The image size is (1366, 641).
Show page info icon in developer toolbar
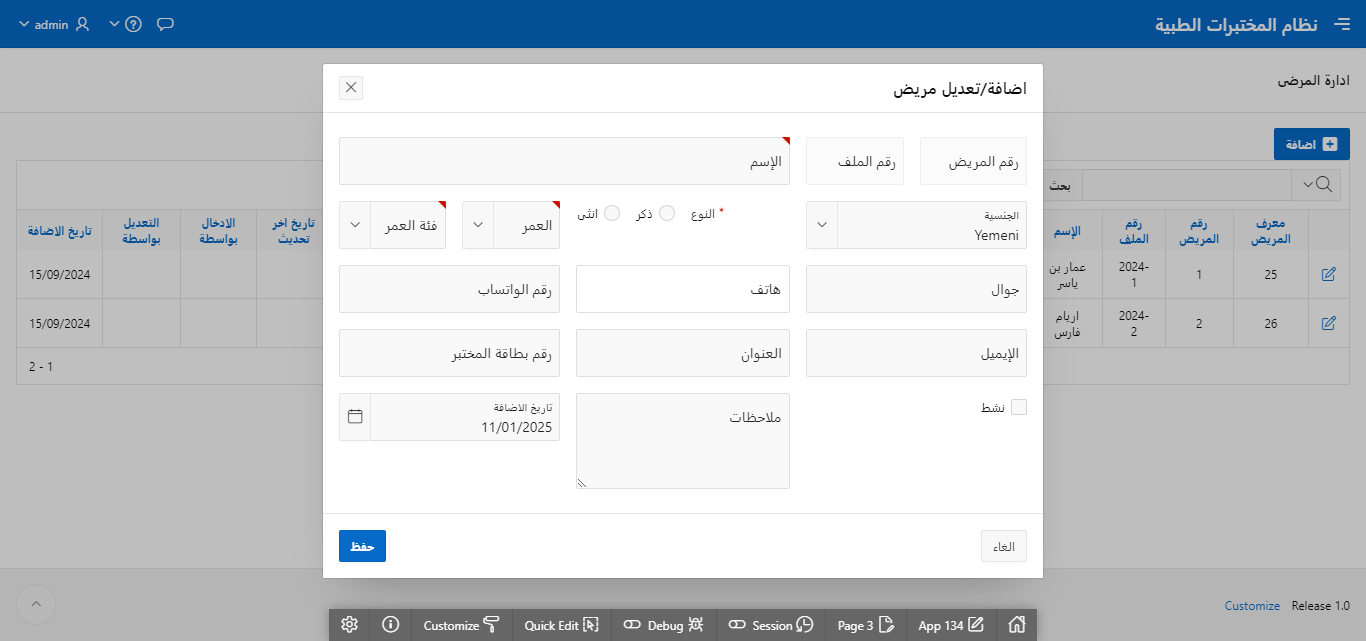point(390,625)
